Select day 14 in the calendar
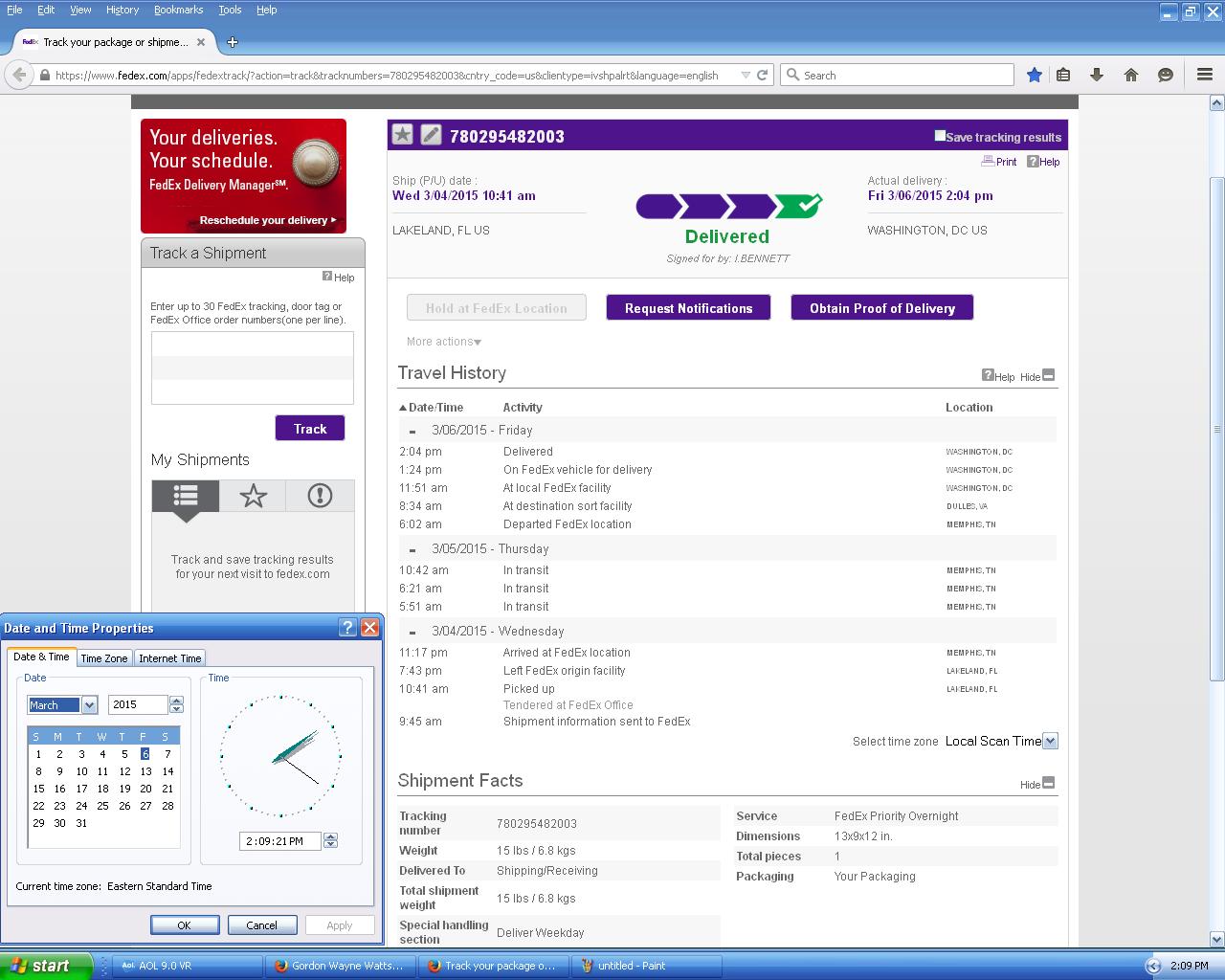 167,771
